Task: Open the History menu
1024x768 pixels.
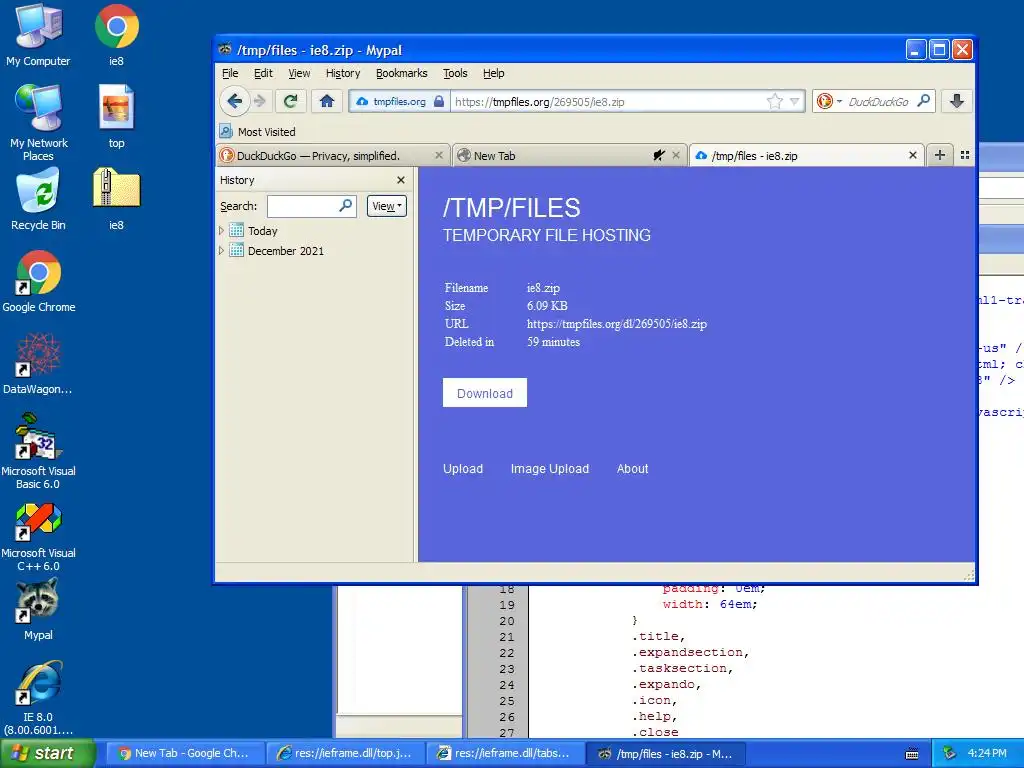Action: pyautogui.click(x=343, y=73)
